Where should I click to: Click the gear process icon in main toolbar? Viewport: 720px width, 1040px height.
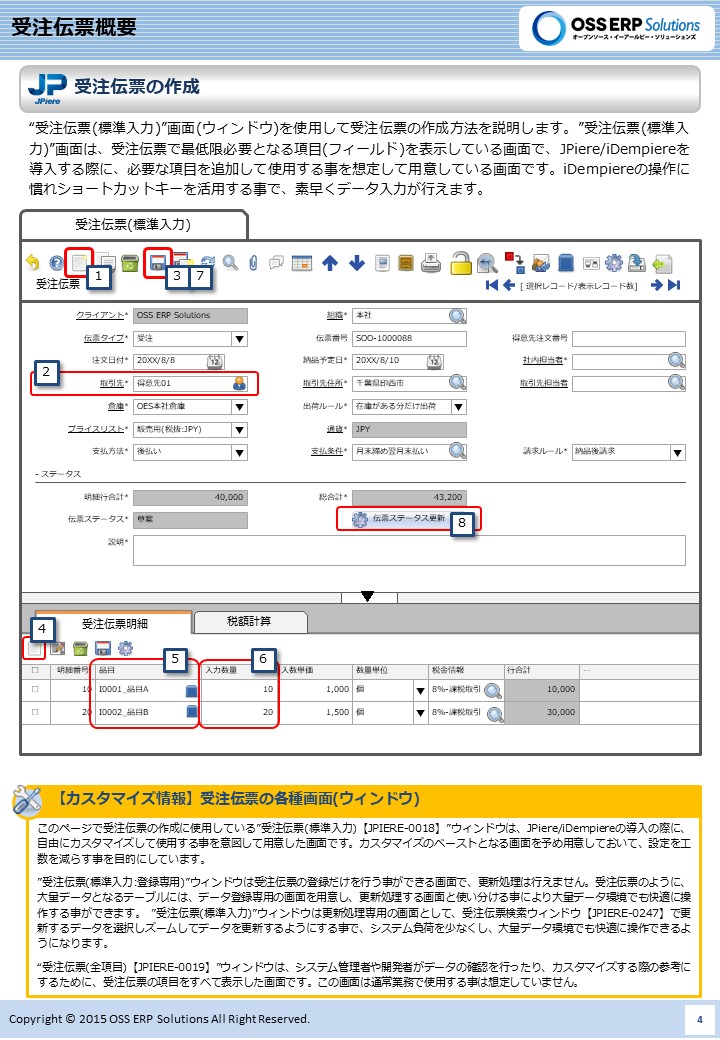[614, 263]
